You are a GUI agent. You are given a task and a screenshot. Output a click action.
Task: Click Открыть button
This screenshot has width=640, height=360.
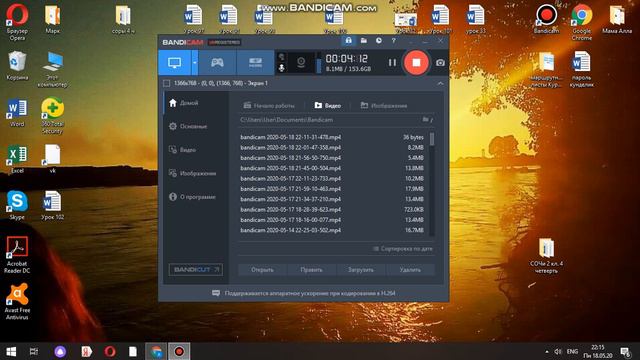[x=262, y=270]
